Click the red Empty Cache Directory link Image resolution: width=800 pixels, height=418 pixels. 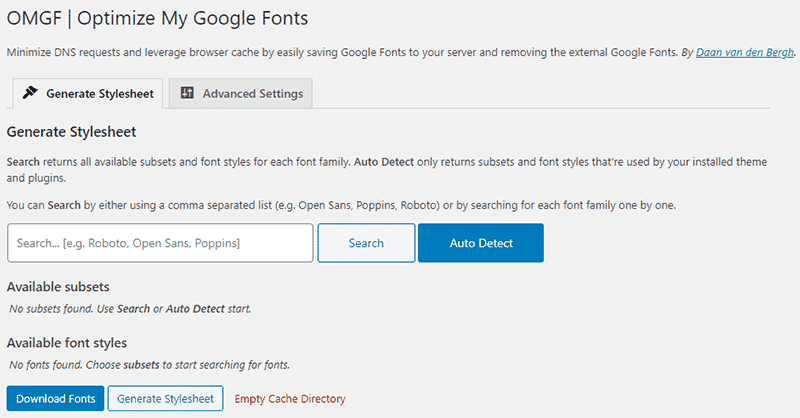click(x=289, y=399)
